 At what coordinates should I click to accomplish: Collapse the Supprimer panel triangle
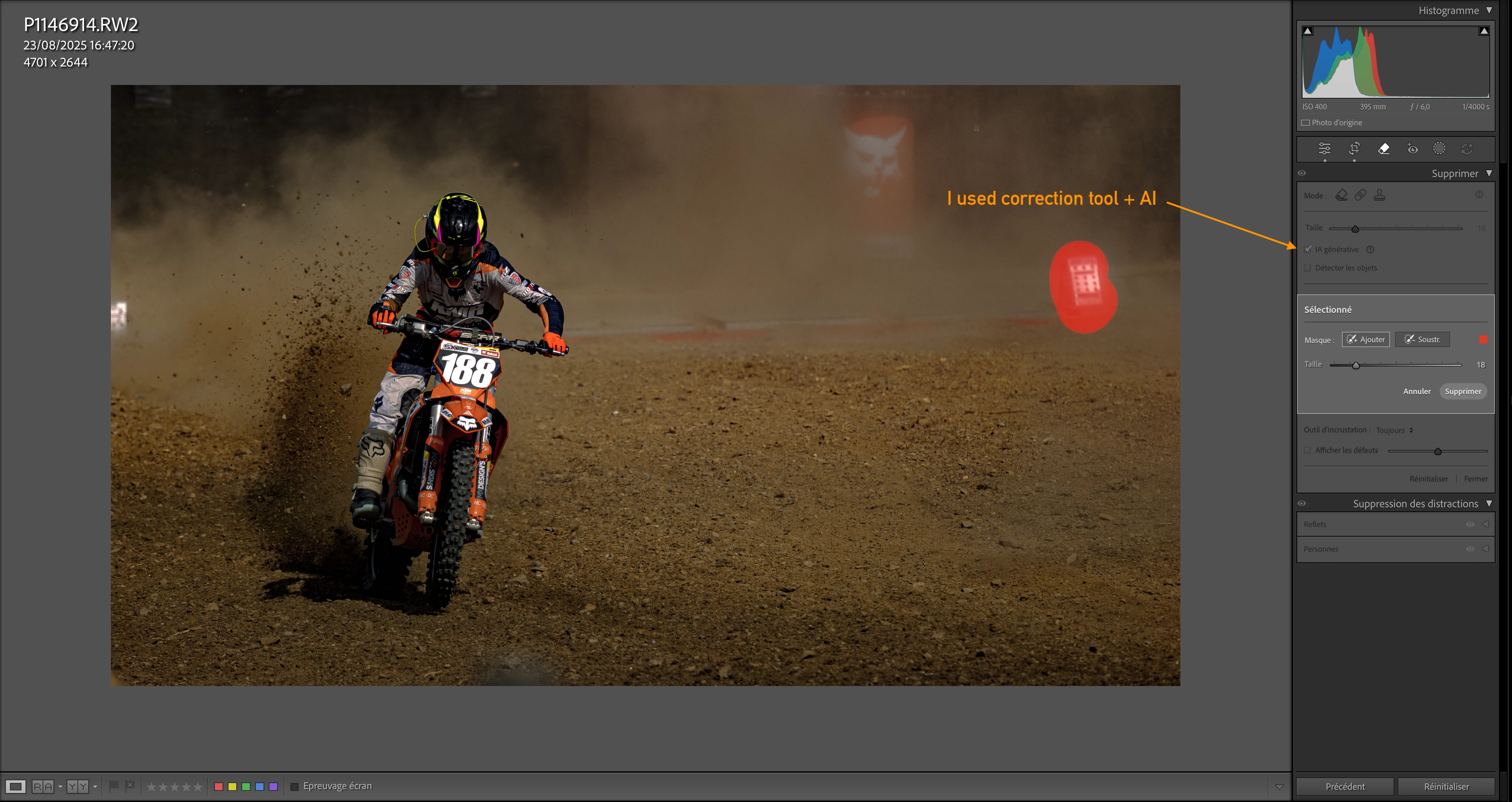[1489, 174]
